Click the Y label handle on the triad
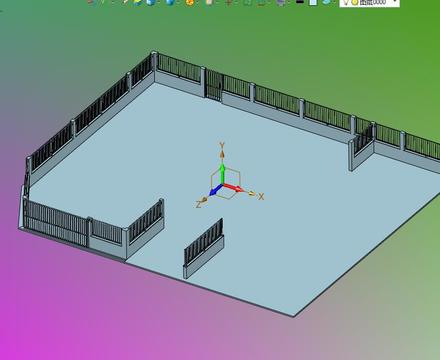The image size is (440, 360). 222,145
